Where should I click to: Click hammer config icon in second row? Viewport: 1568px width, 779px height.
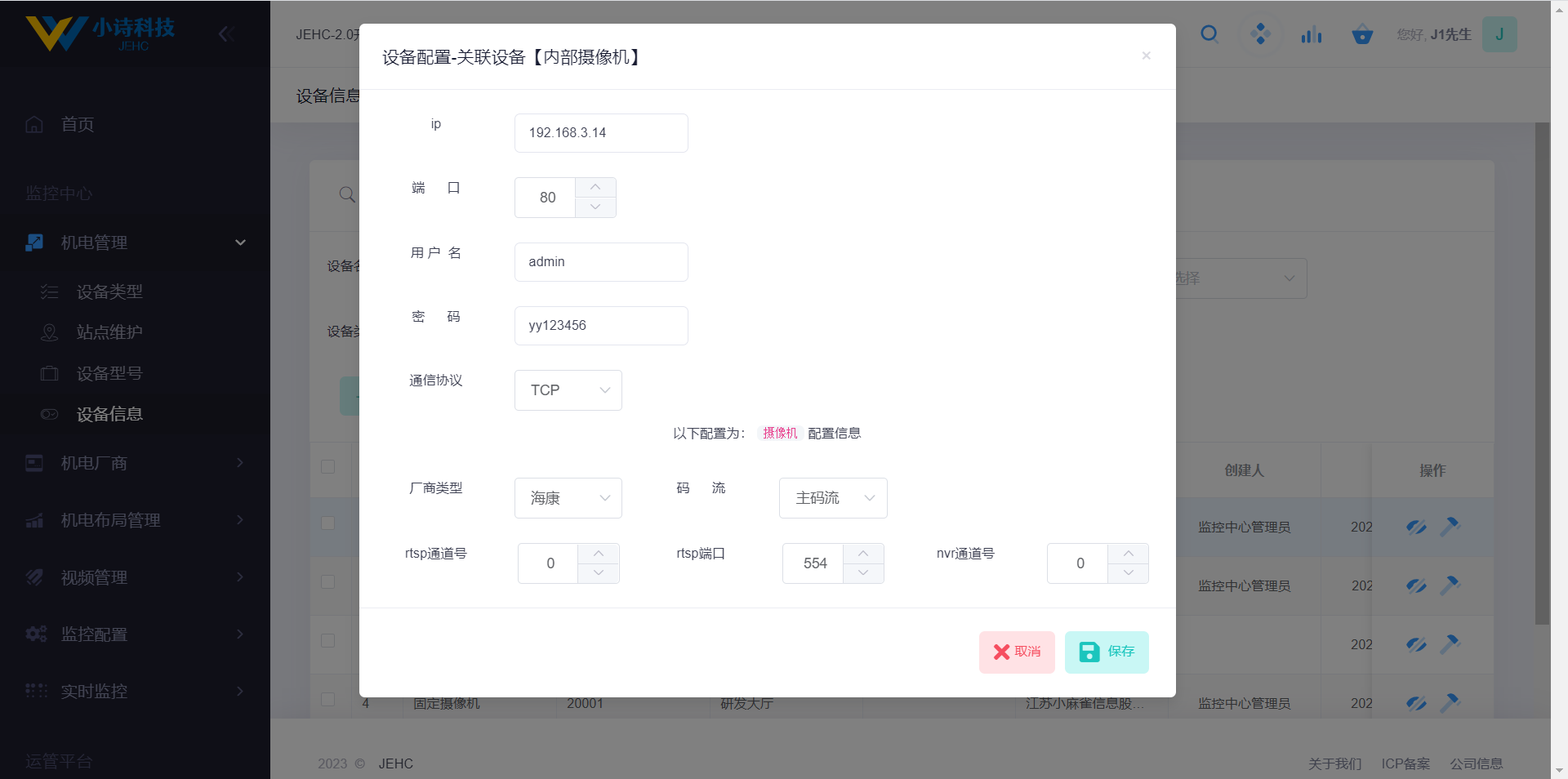pyautogui.click(x=1450, y=585)
